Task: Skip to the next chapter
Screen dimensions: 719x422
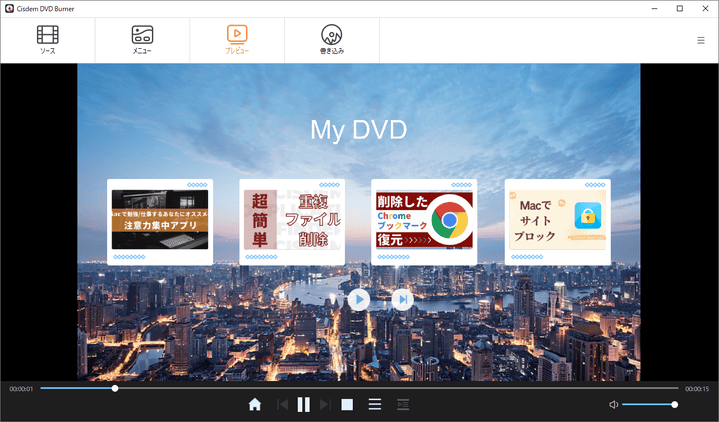Action: point(325,405)
